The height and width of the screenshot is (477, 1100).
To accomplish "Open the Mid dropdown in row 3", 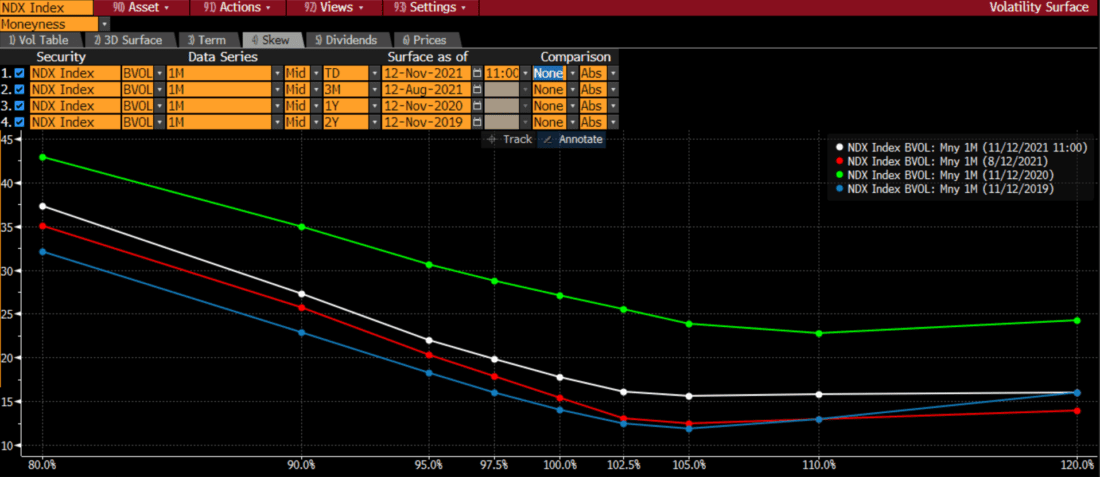I will pos(316,106).
